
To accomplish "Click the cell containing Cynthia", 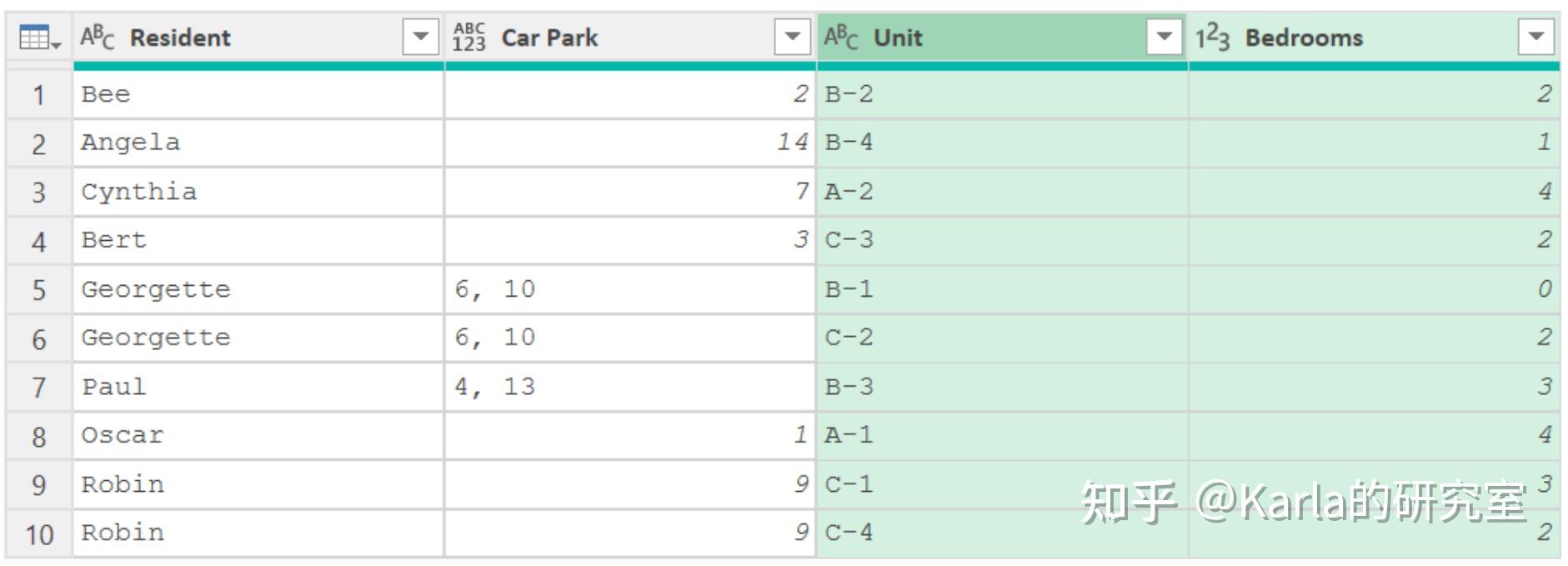I will click(x=258, y=193).
